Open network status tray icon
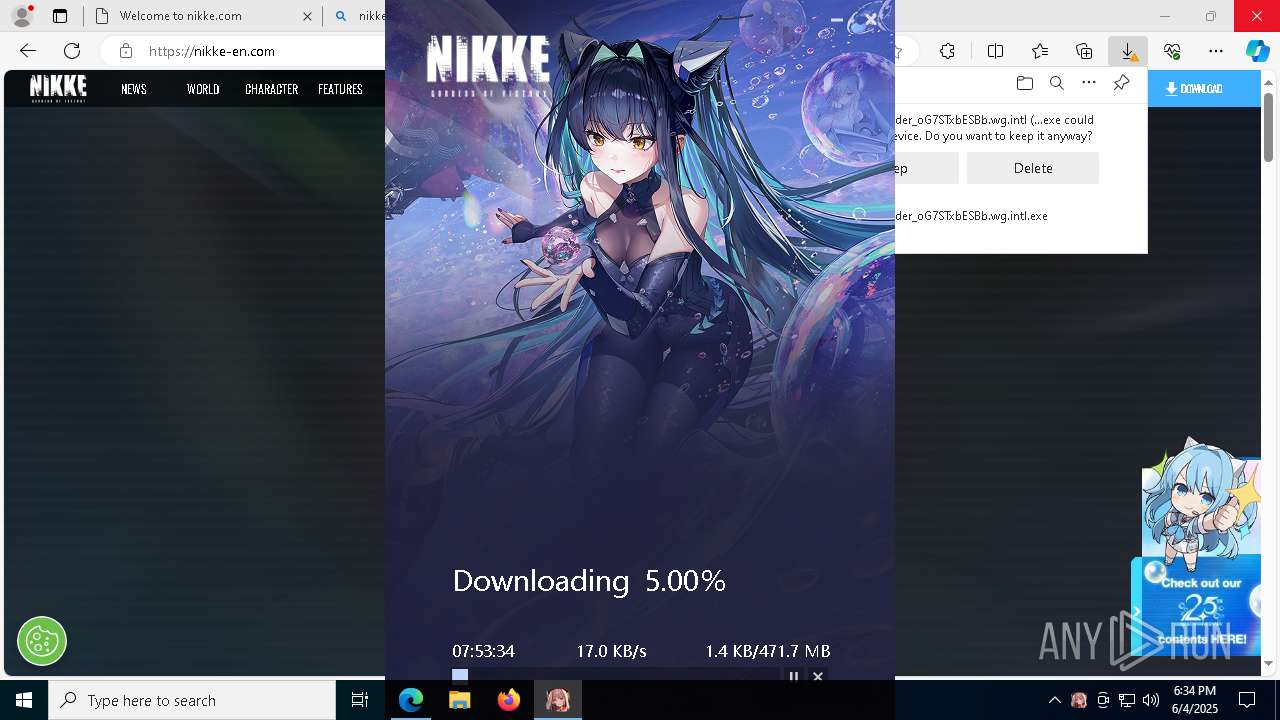Image resolution: width=1280 pixels, height=720 pixels. coord(1127,700)
